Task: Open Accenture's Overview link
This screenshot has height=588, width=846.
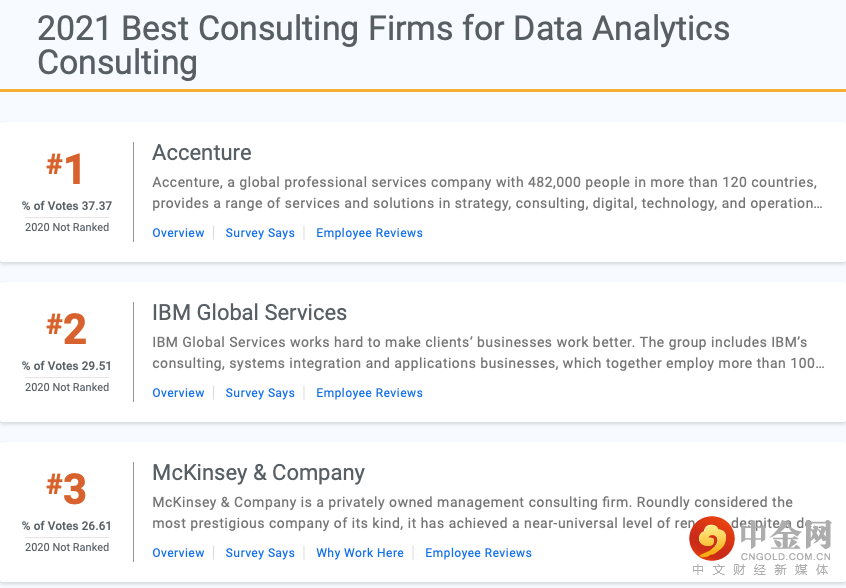Action: click(x=178, y=233)
